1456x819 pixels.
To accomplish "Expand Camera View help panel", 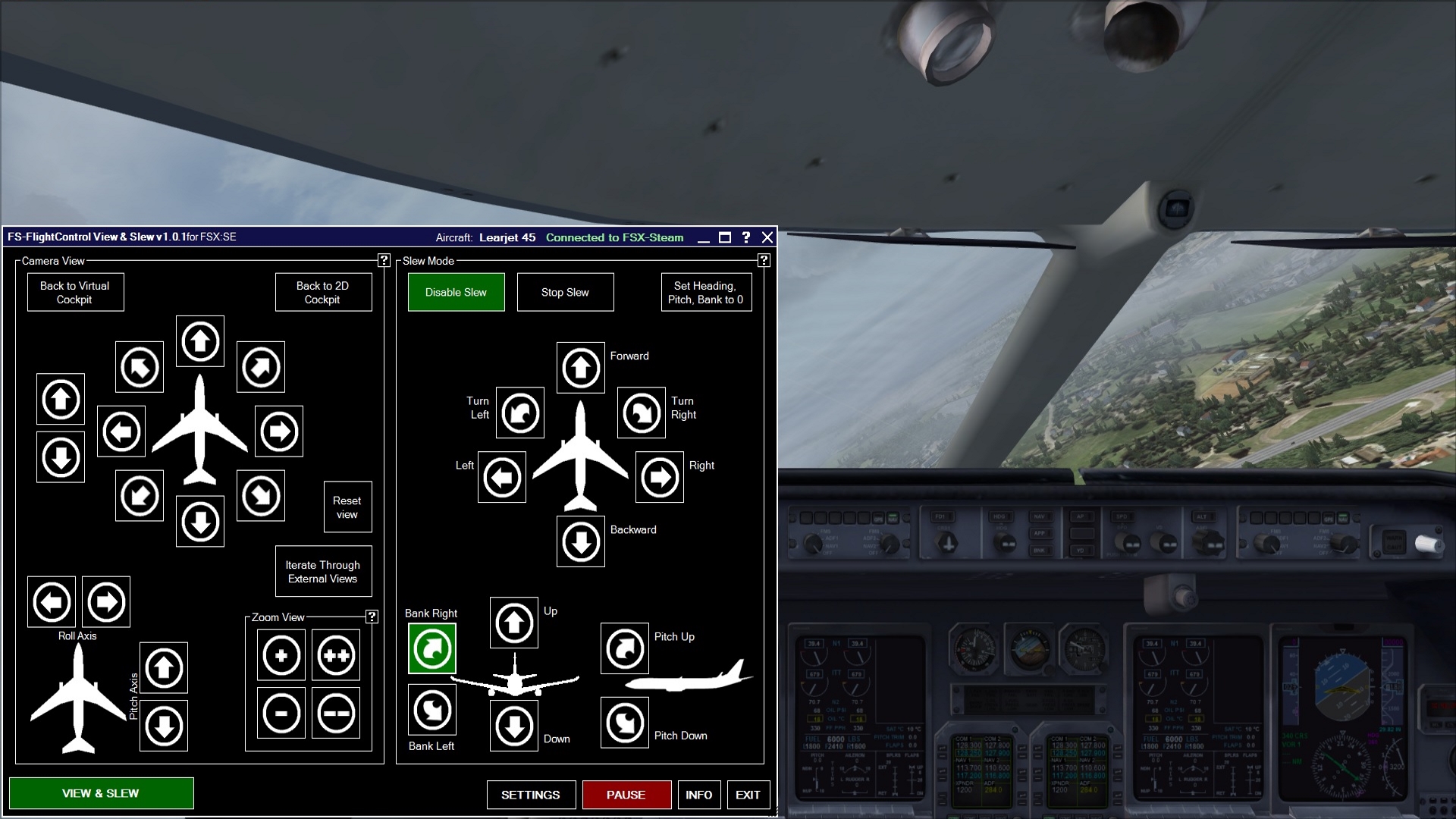I will point(383,261).
